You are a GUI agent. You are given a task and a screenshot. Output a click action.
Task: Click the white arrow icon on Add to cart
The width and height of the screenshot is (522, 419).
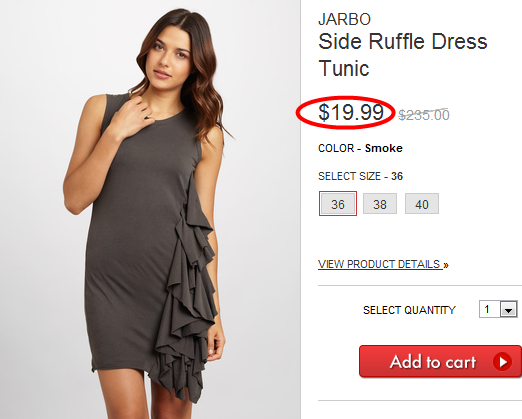tap(502, 362)
